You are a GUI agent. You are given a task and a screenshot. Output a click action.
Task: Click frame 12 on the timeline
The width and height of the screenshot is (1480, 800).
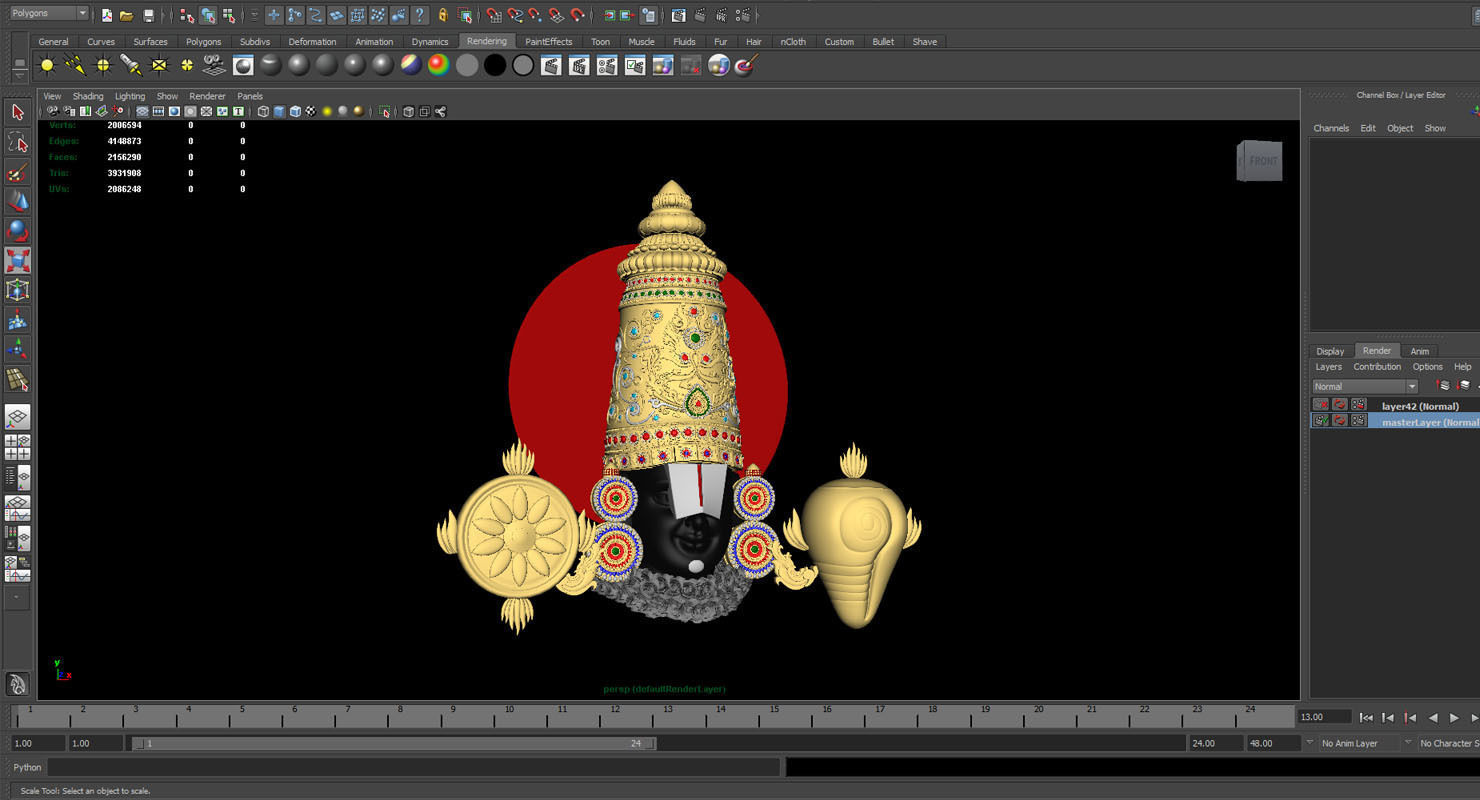(x=613, y=716)
